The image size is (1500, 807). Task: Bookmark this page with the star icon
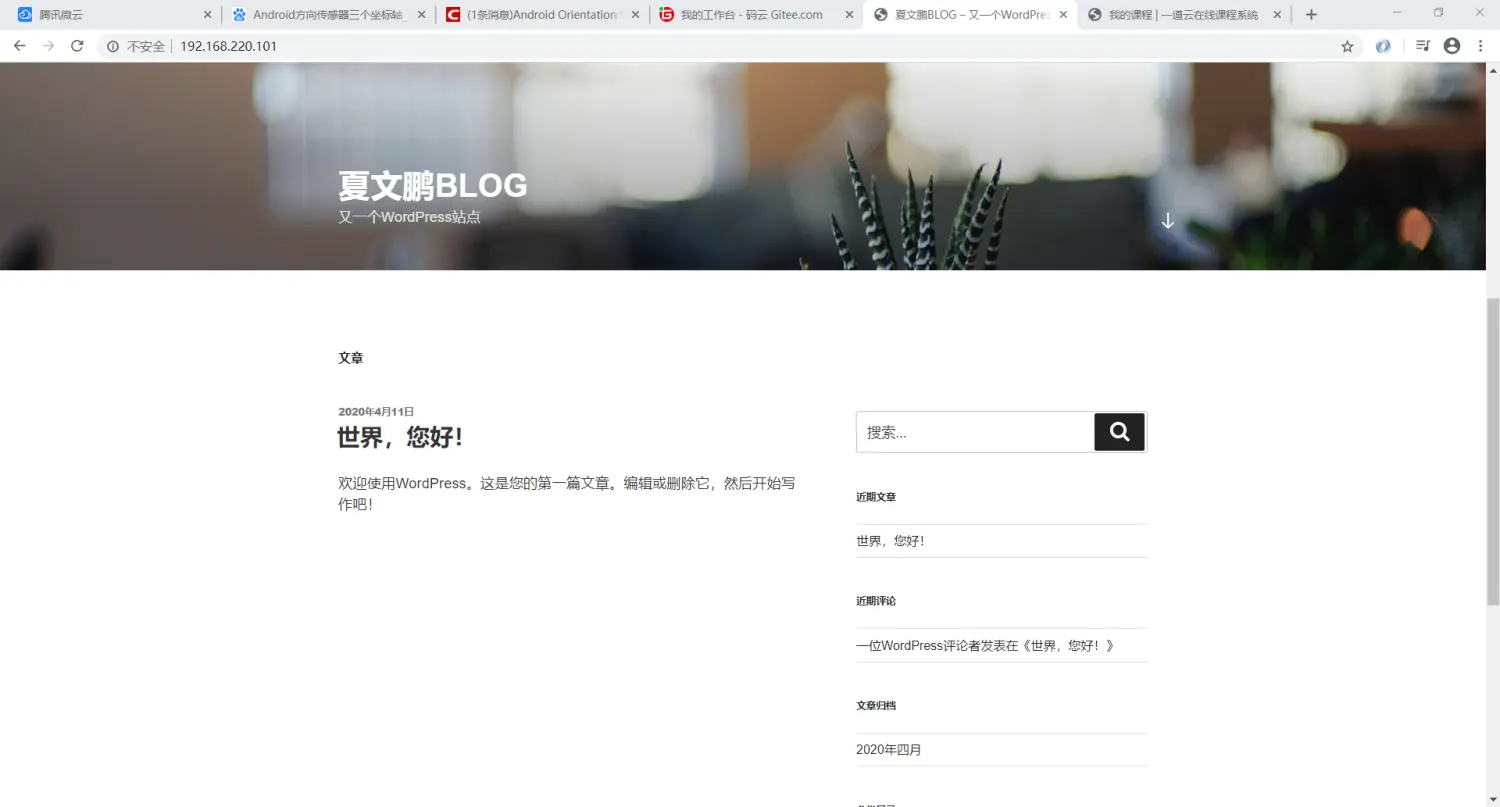point(1347,46)
